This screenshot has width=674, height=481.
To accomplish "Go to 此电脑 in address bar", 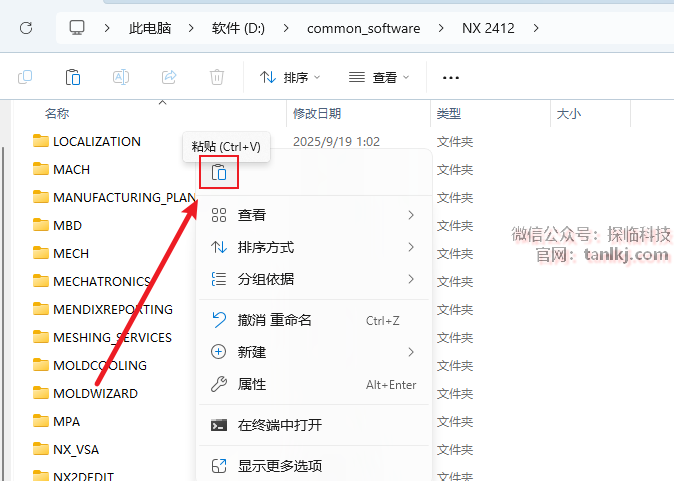I will click(x=150, y=28).
